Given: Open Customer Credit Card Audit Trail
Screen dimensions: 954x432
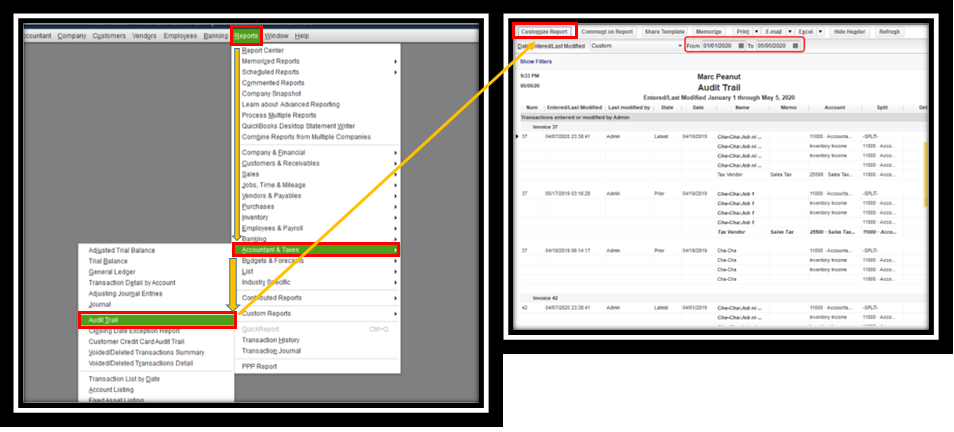Looking at the screenshot, I should click(136, 341).
